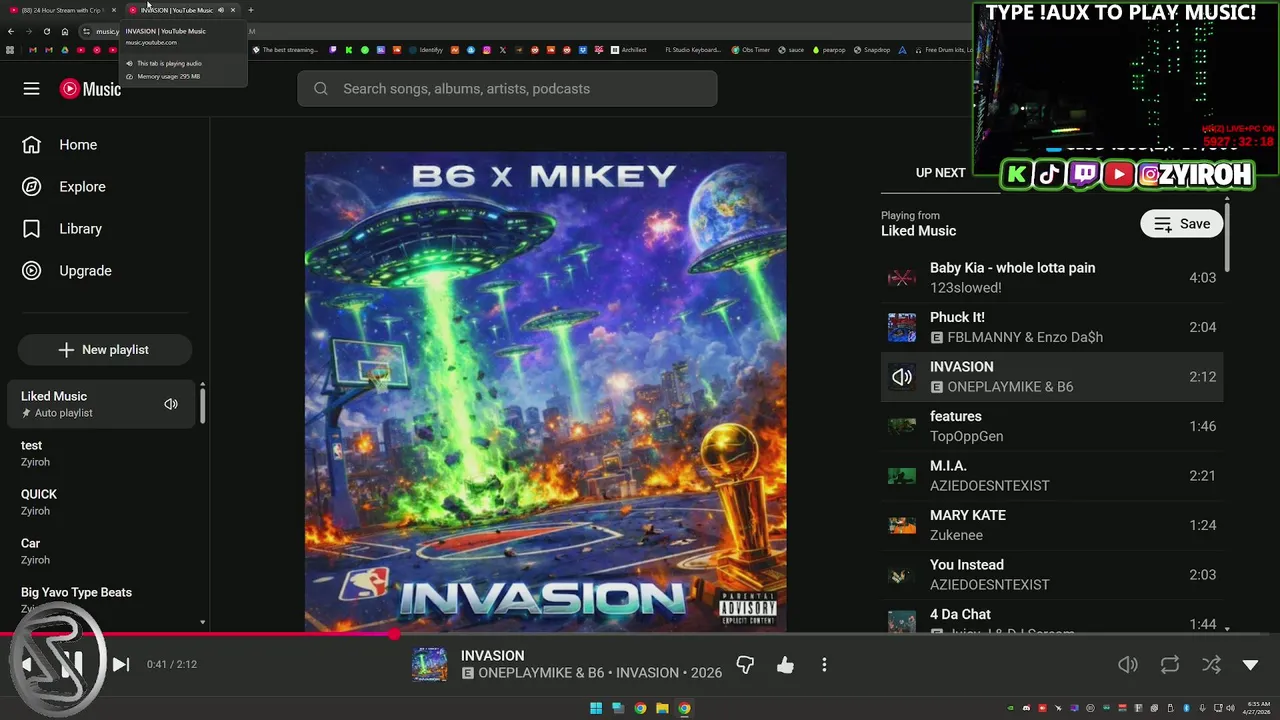
Task: Play 'MARY KATE' by Zukenee
Action: (1051, 525)
